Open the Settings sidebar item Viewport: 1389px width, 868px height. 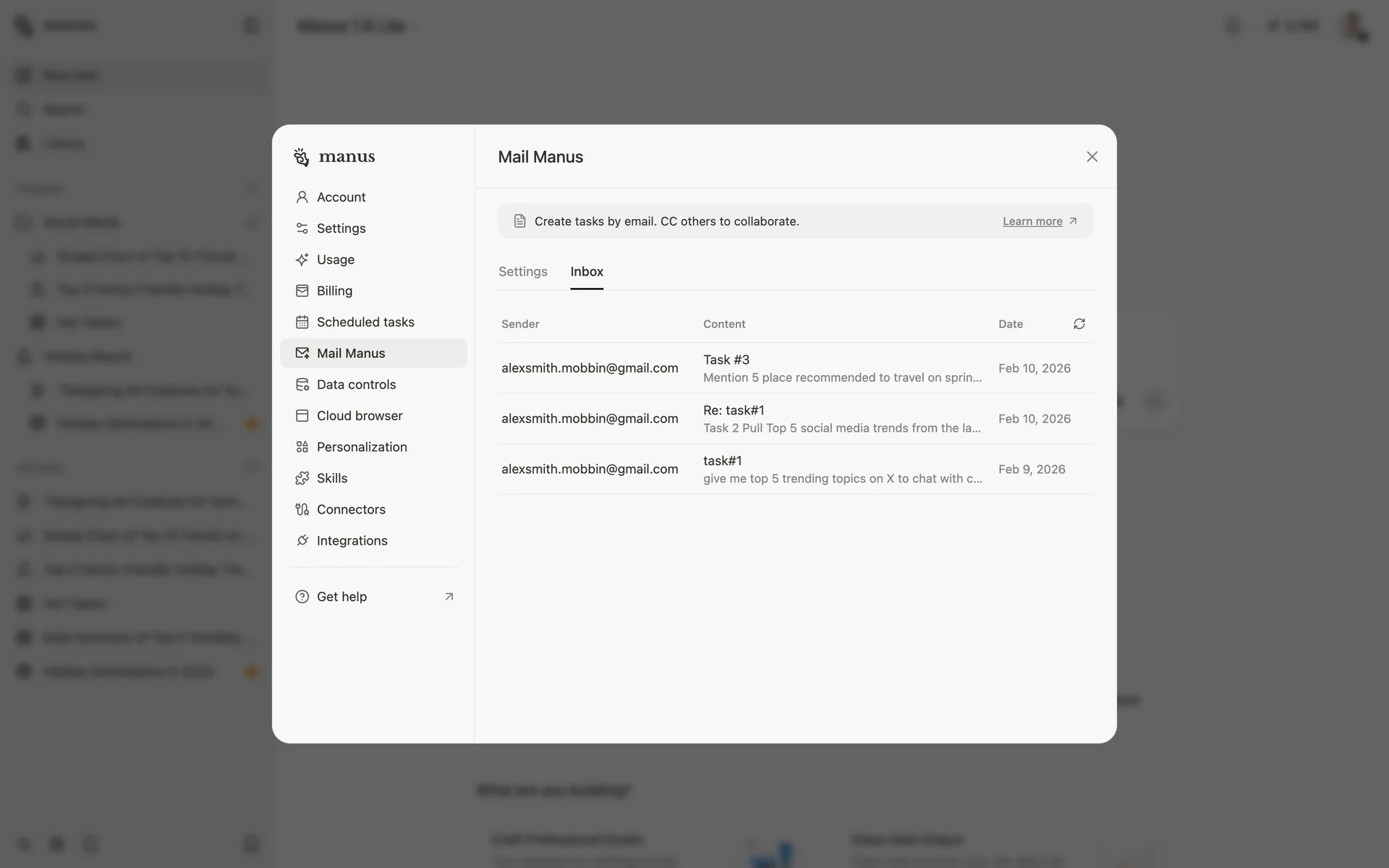pyautogui.click(x=341, y=229)
